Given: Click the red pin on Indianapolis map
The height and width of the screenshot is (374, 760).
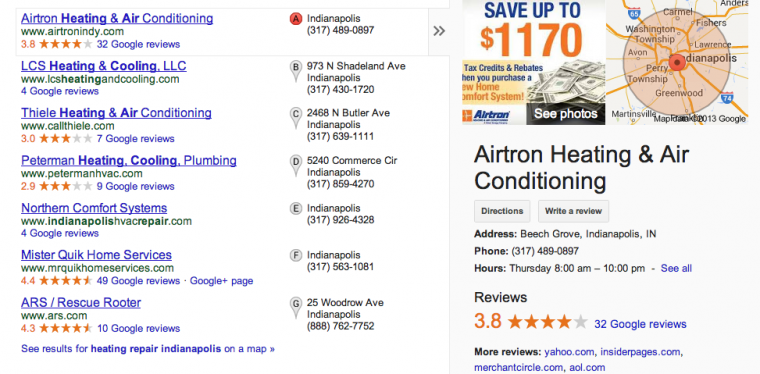Looking at the screenshot, I should click(676, 63).
